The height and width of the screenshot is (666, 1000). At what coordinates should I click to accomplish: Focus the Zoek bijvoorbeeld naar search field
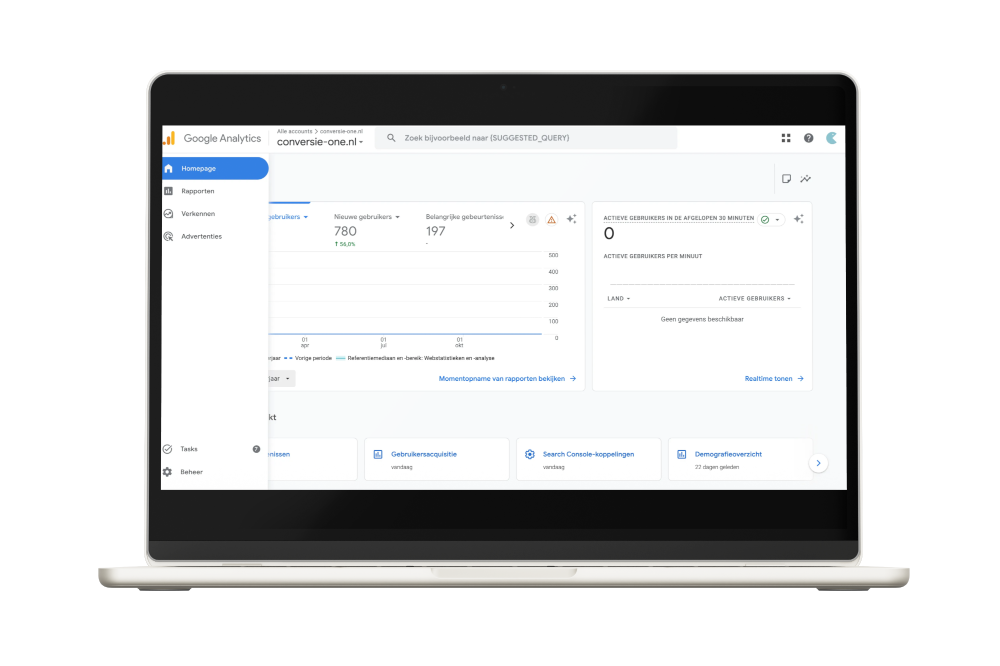coord(526,138)
